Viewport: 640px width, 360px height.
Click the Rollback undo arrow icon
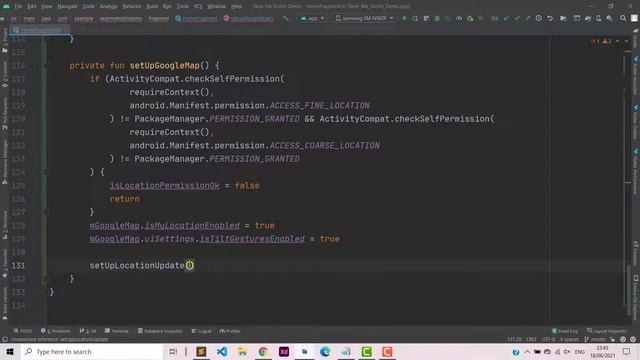(x=550, y=18)
